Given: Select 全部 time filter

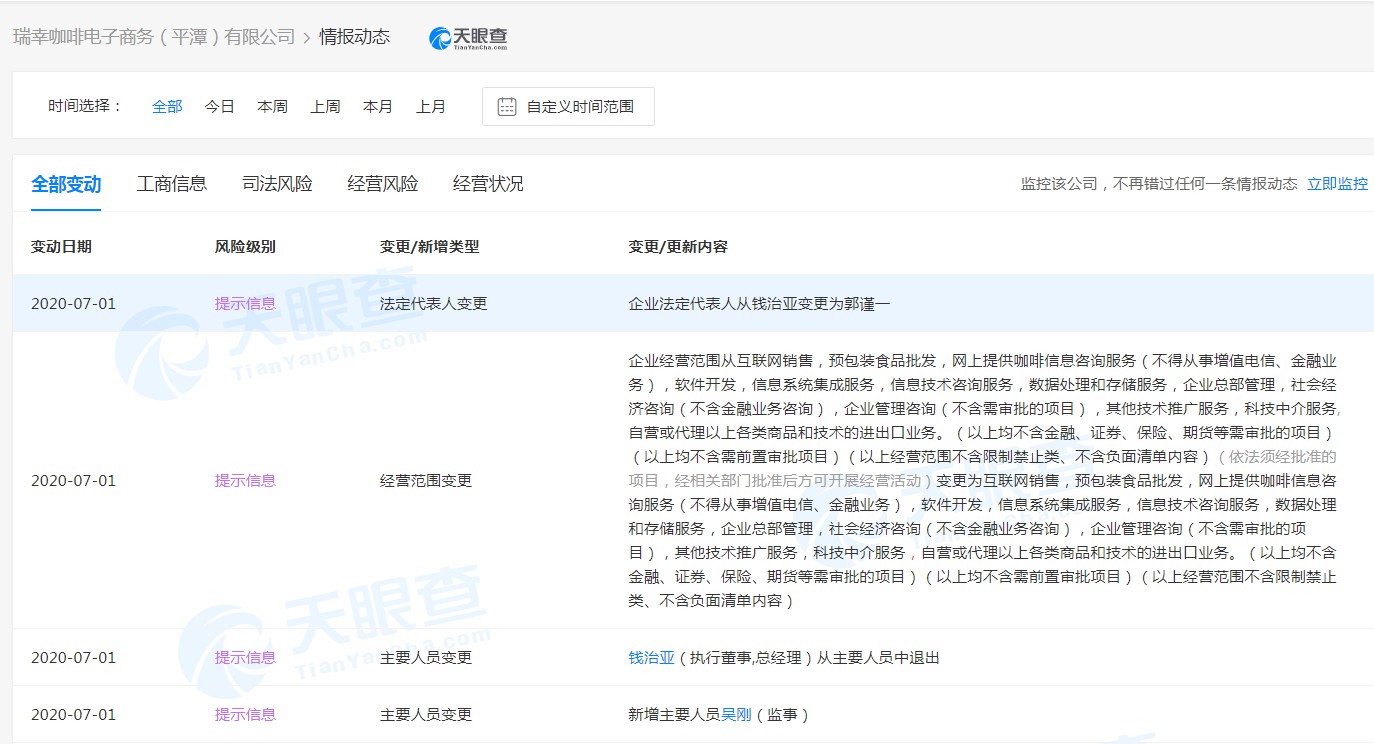Looking at the screenshot, I should click(167, 106).
